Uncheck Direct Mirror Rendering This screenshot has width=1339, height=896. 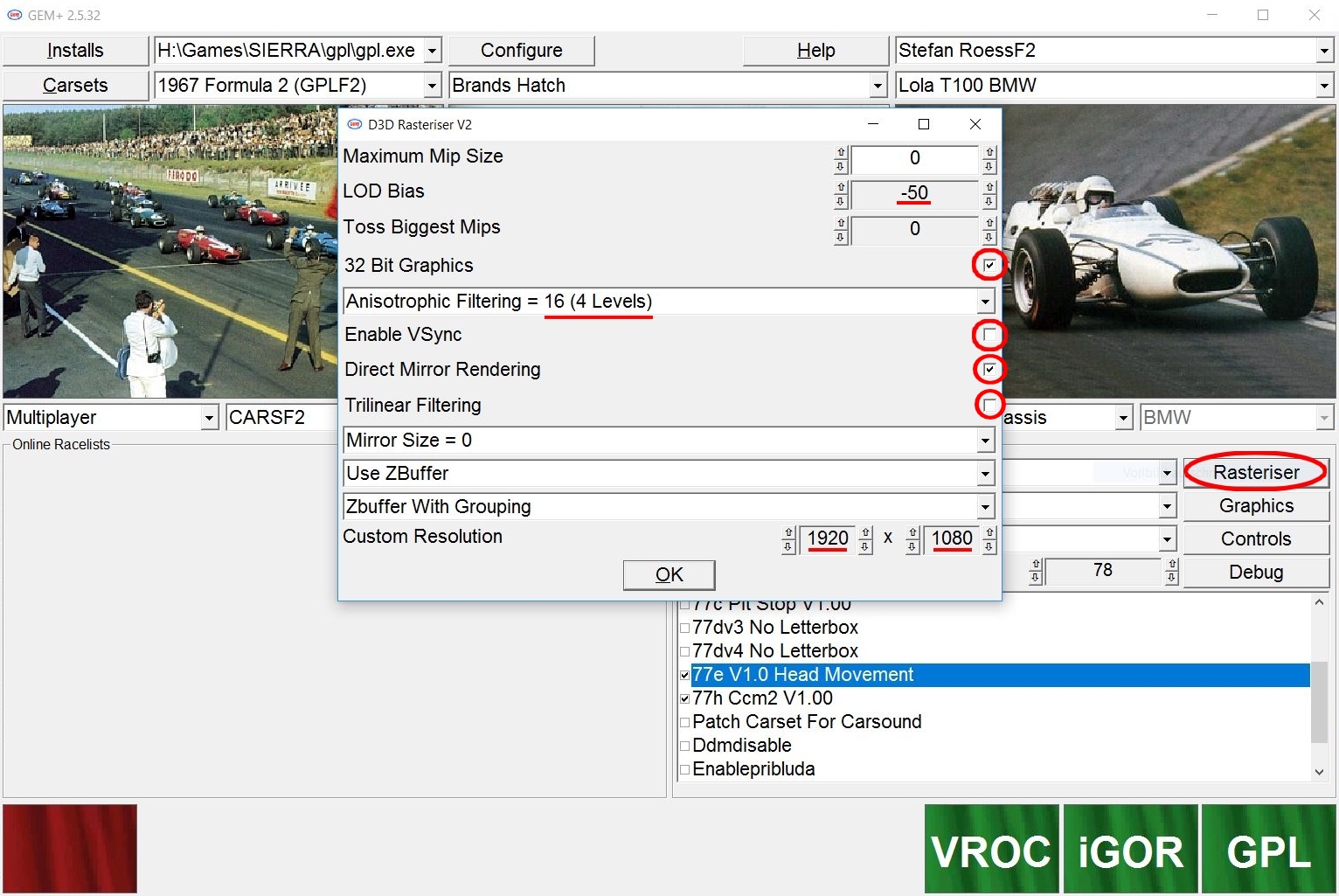(989, 370)
